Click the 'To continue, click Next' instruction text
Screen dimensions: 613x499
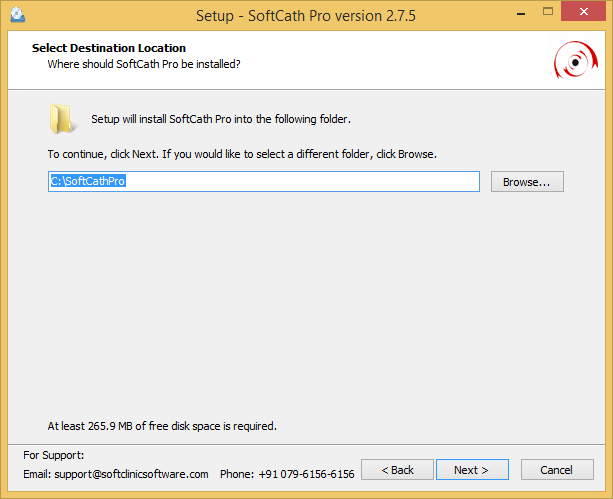[242, 155]
